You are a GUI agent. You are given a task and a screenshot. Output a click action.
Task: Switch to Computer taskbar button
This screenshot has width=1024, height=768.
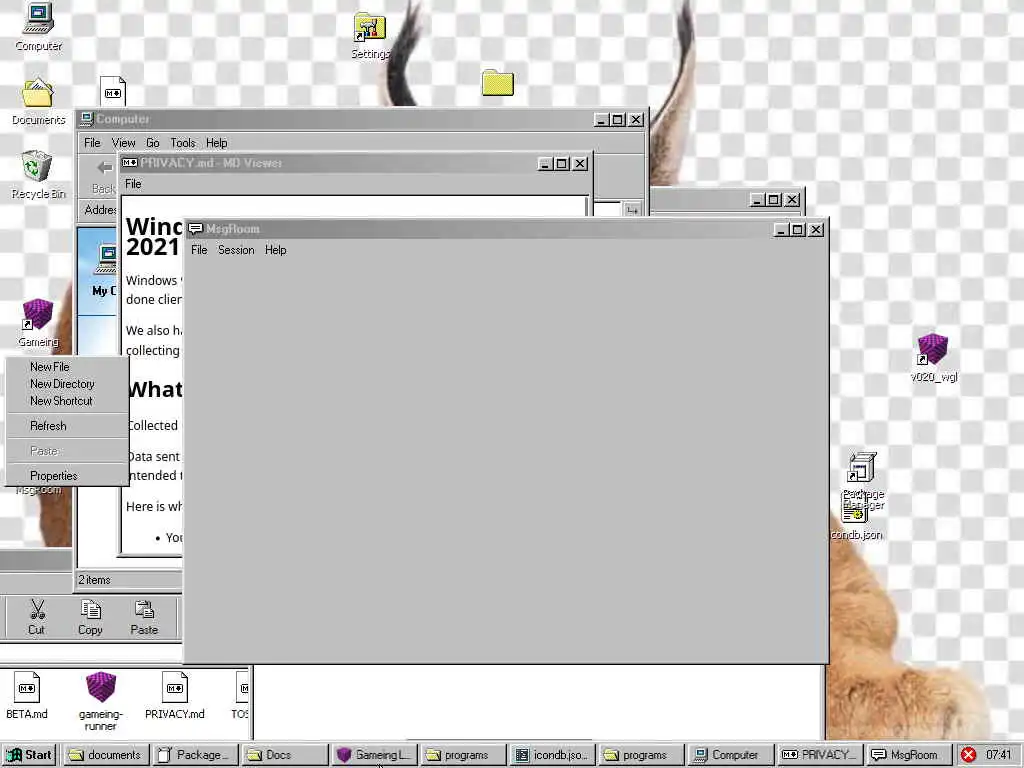click(x=730, y=755)
